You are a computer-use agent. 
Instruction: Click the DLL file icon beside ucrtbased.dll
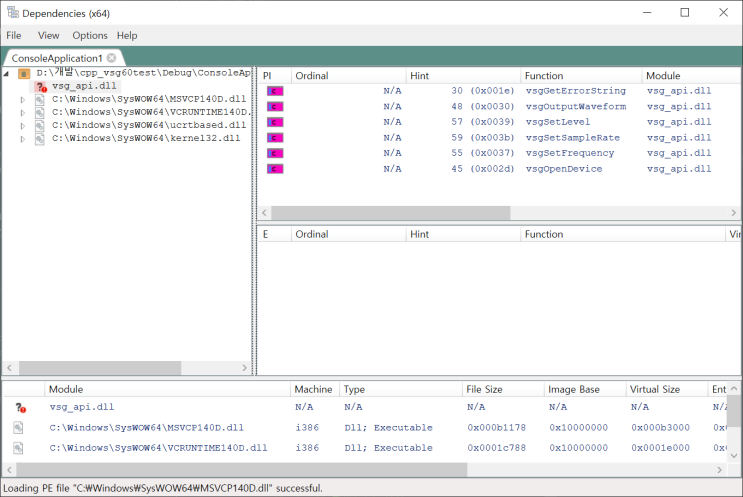(x=39, y=125)
